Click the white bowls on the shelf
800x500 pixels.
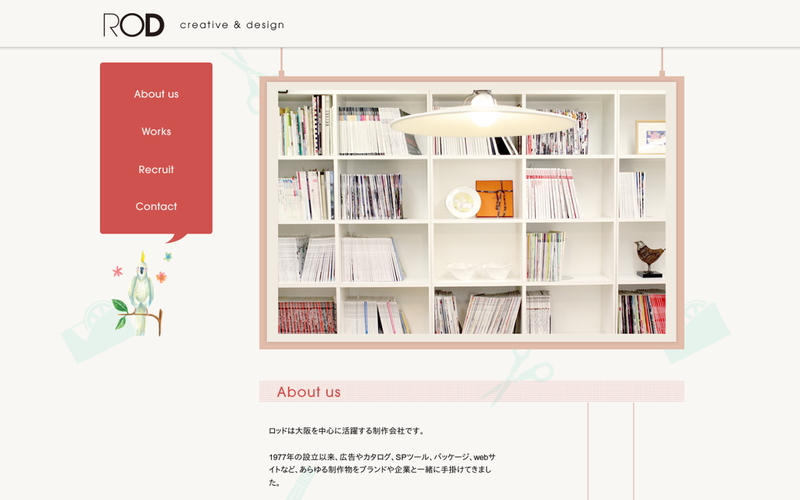point(479,270)
